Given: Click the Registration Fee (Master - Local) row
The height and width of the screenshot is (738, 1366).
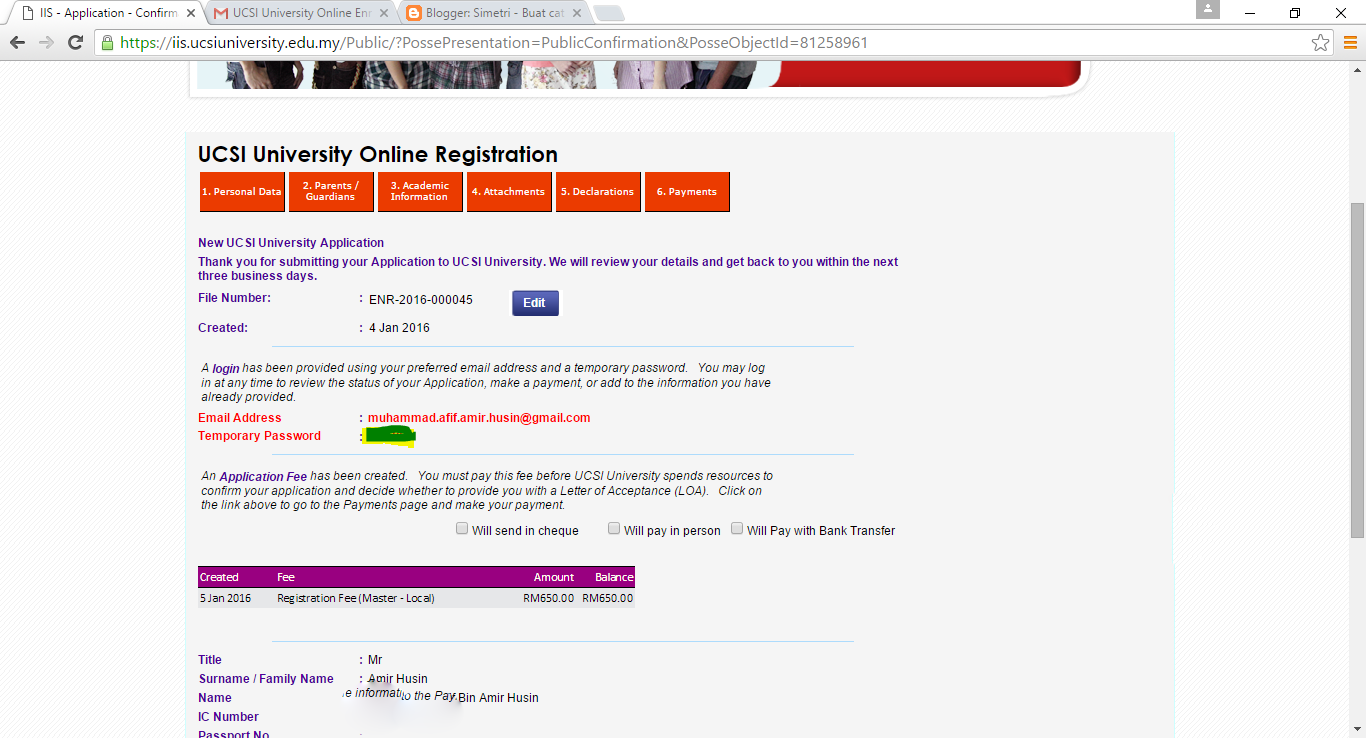Looking at the screenshot, I should 416,598.
